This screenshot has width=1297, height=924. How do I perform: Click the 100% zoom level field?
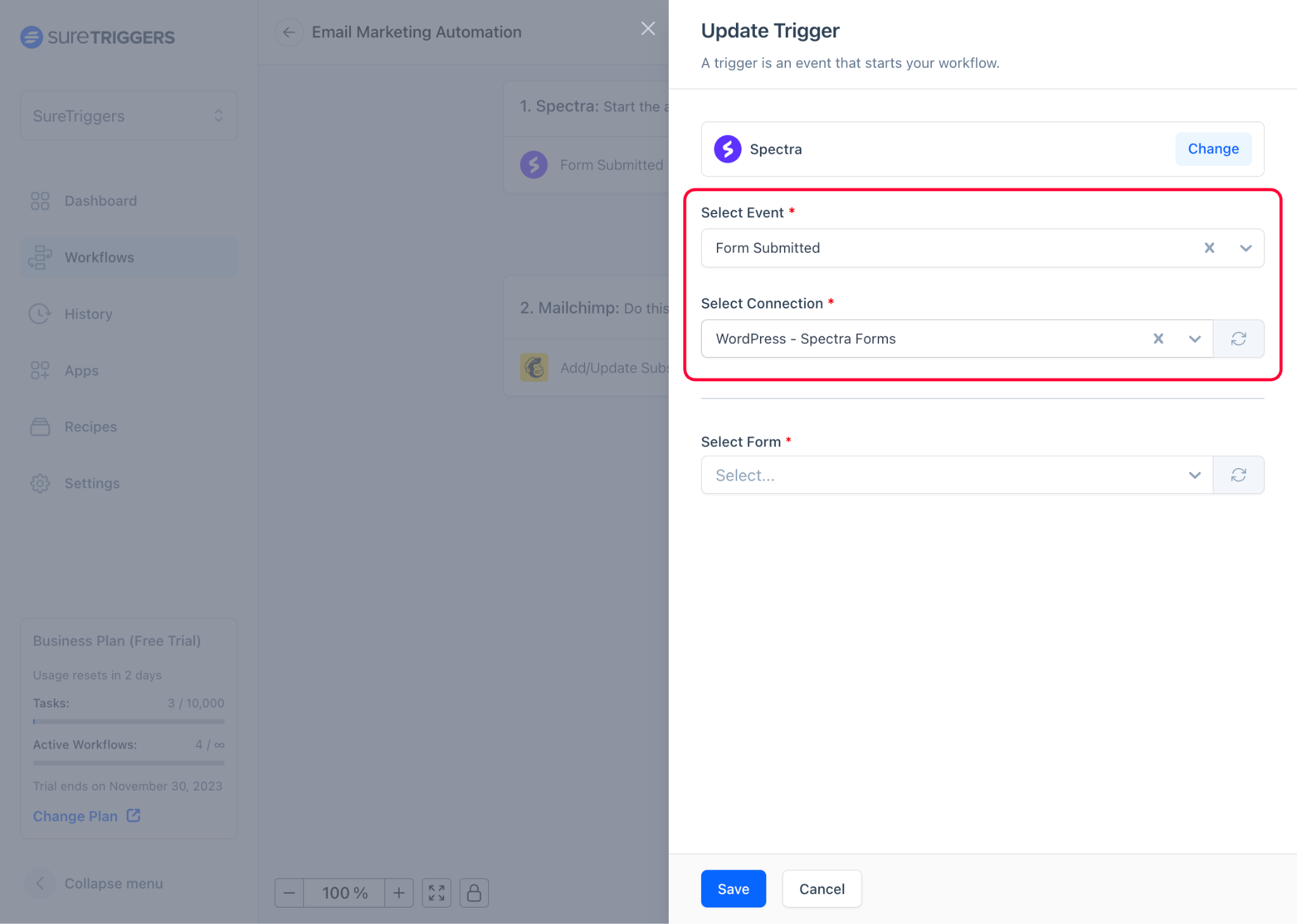(x=344, y=892)
